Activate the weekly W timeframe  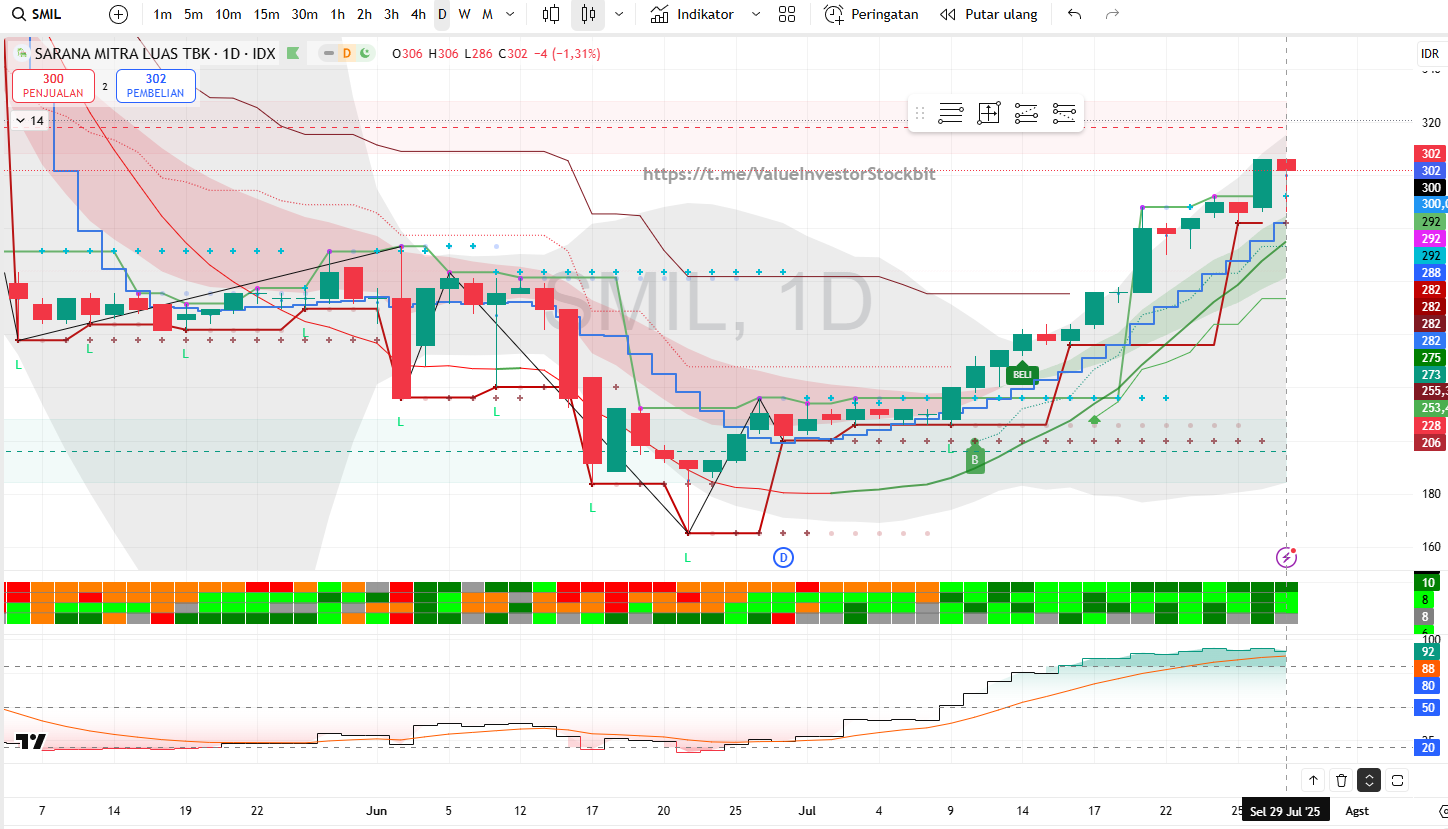click(464, 14)
